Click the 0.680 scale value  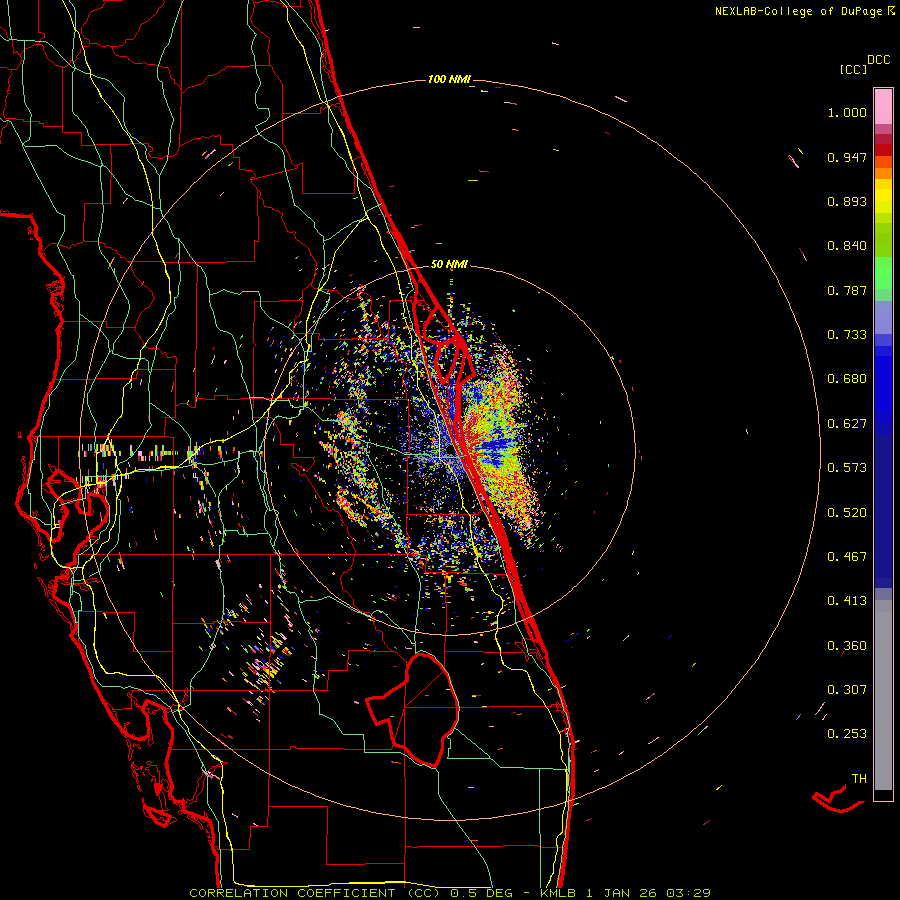pyautogui.click(x=847, y=379)
